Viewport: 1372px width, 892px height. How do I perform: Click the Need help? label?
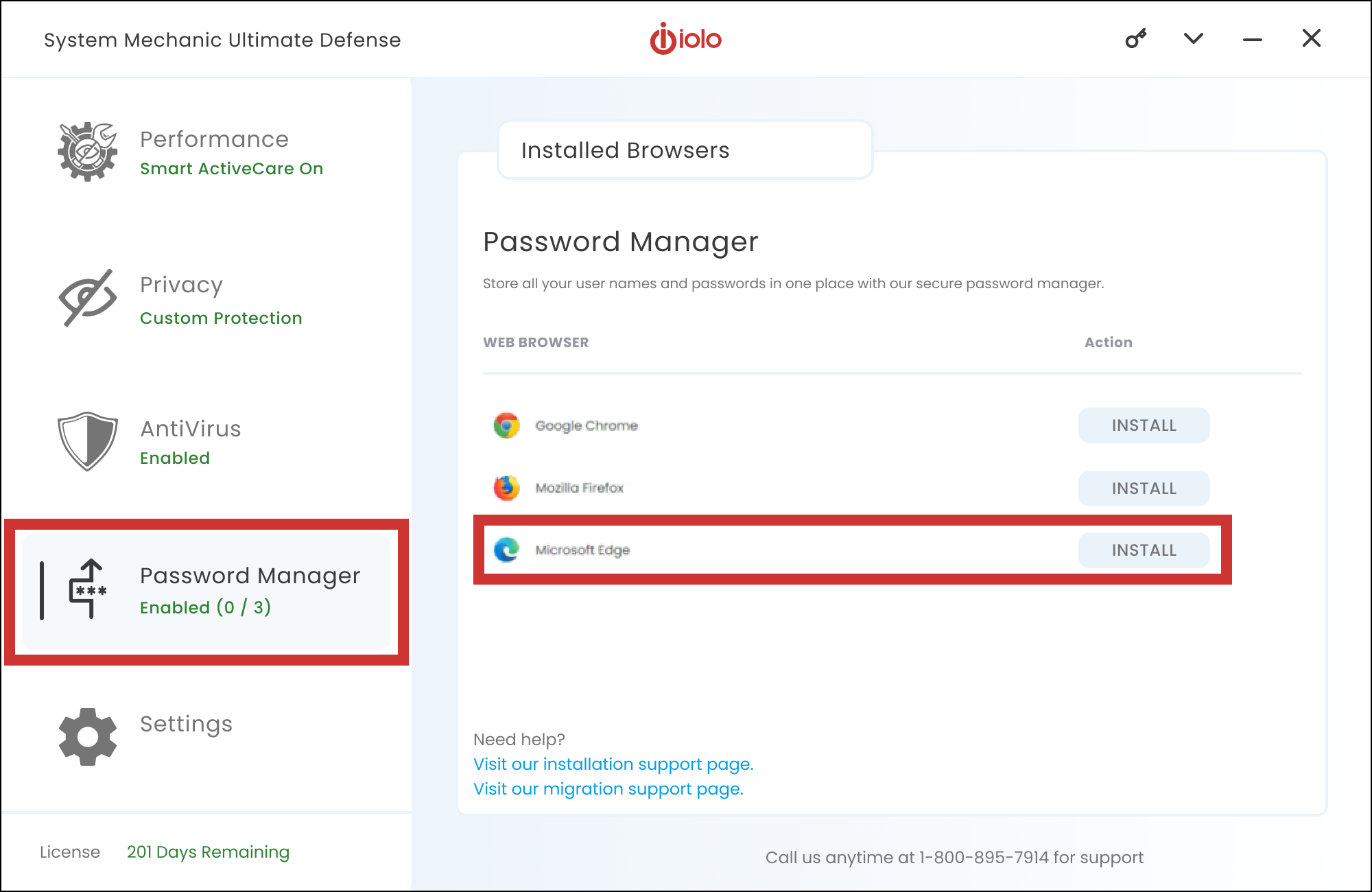click(x=519, y=740)
